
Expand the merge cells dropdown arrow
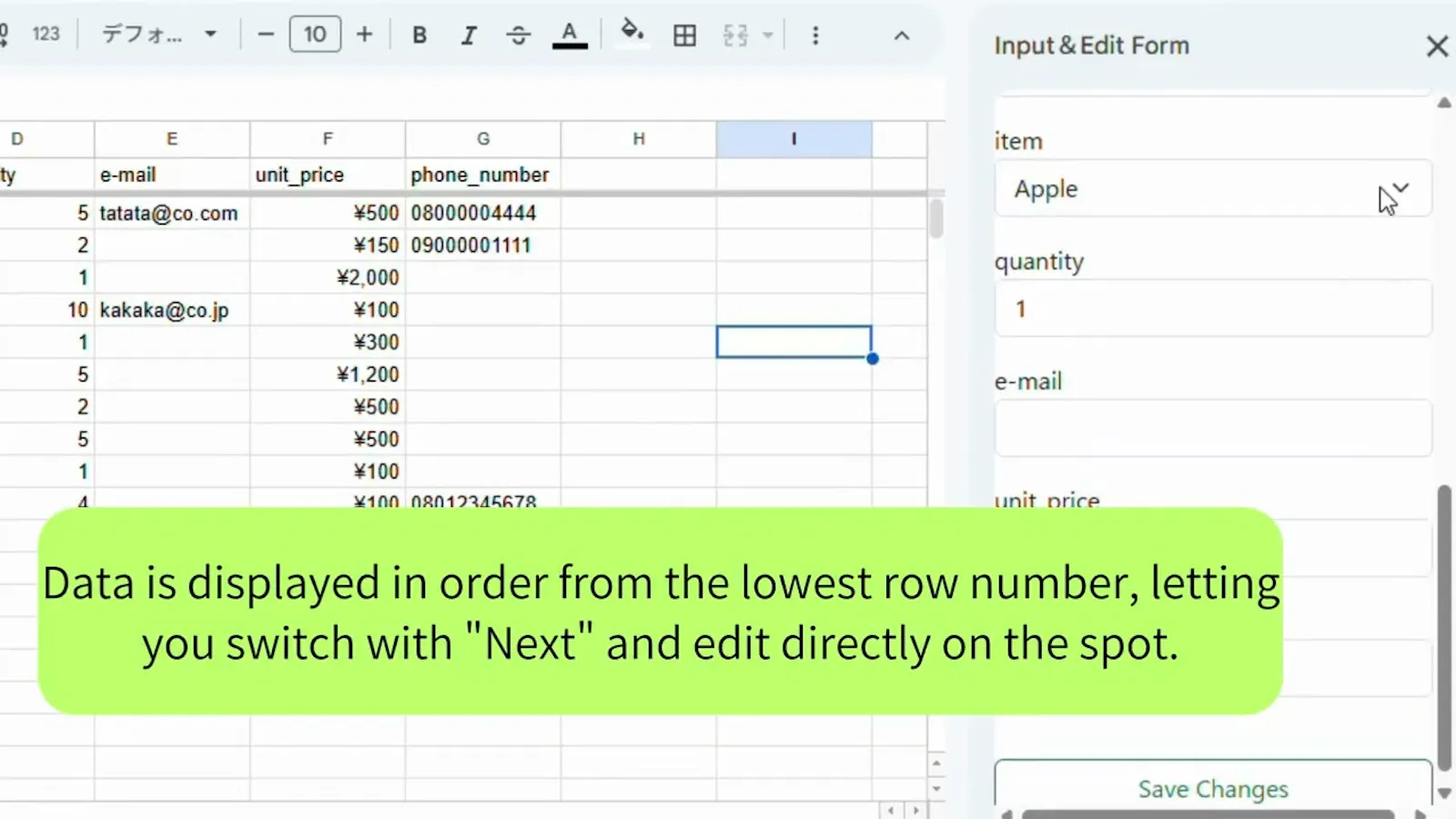tap(768, 35)
